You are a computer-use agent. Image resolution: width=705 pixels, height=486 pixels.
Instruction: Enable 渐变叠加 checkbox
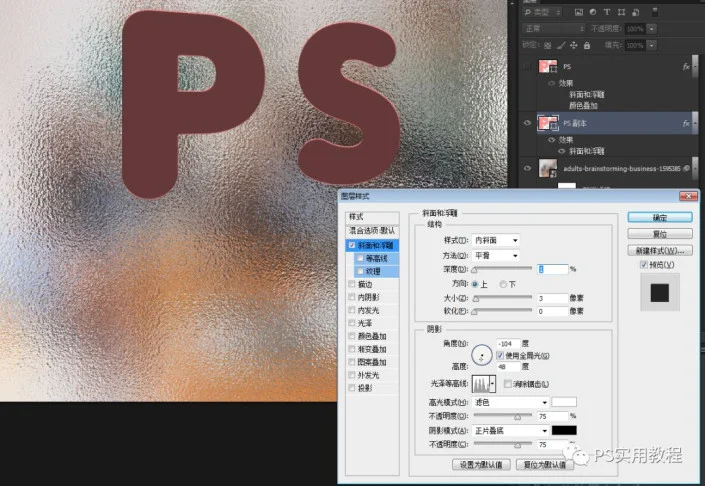(352, 349)
